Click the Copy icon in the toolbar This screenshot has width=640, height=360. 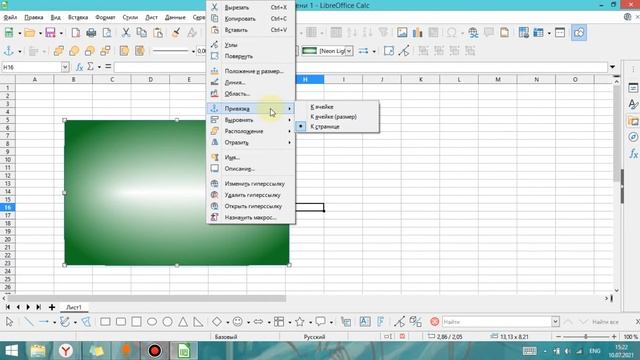point(142,33)
